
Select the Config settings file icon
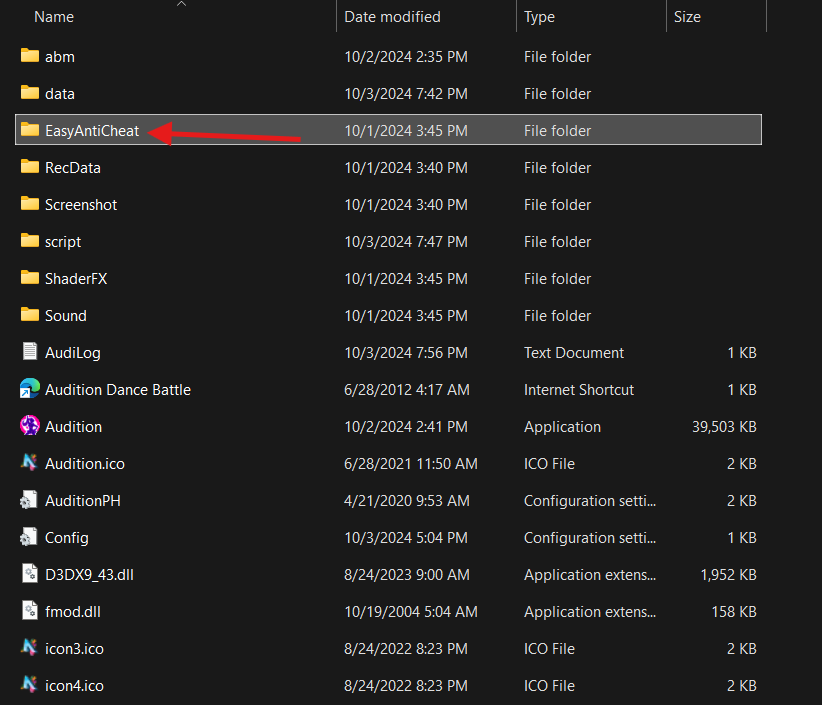click(29, 537)
